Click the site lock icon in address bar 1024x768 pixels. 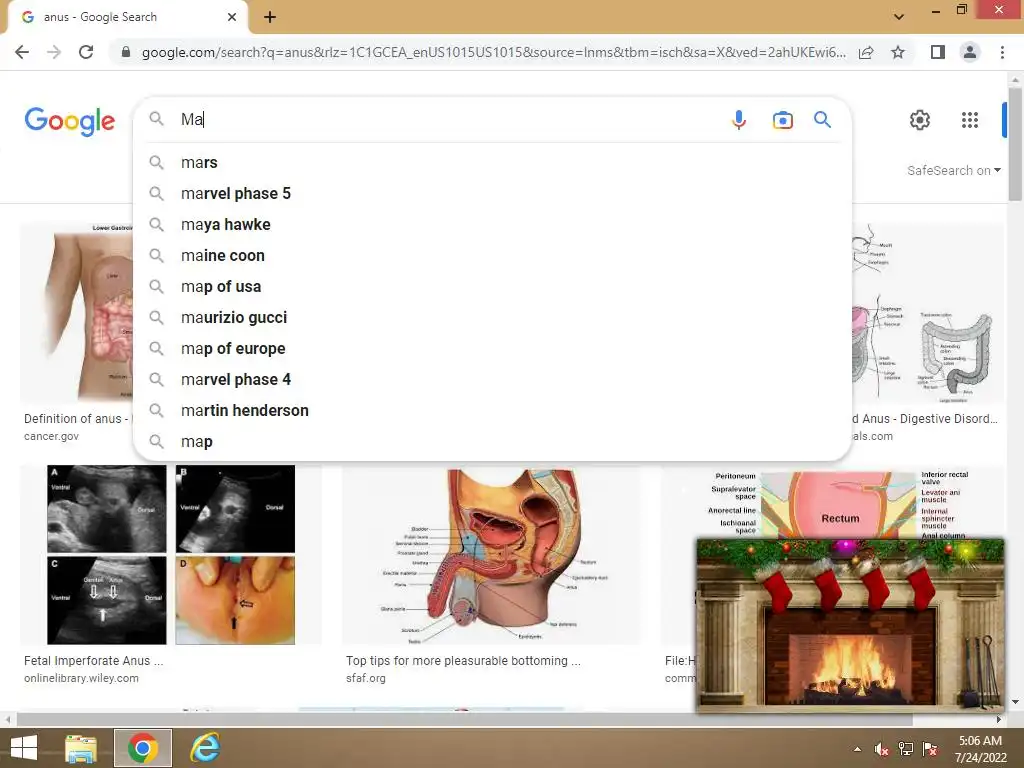tap(126, 52)
